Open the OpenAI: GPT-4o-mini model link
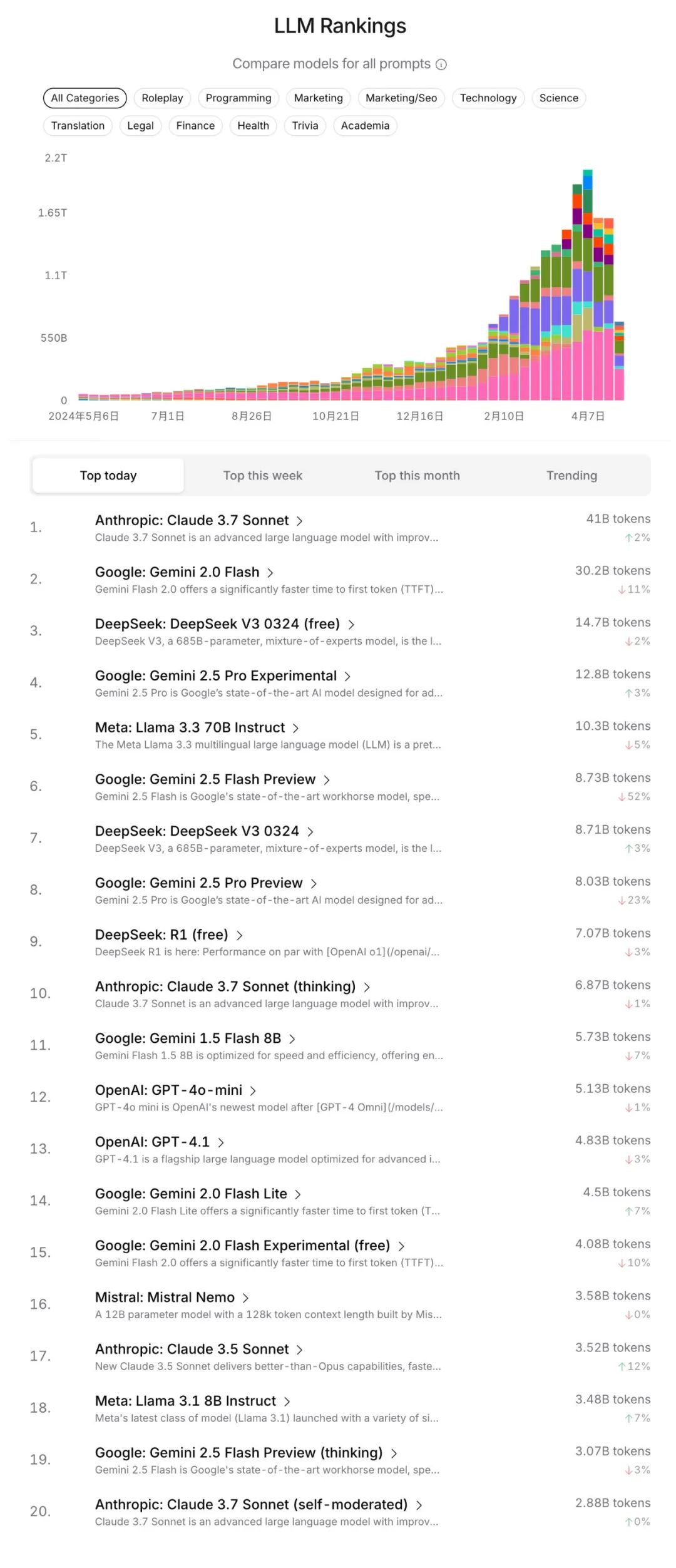 tap(168, 1090)
